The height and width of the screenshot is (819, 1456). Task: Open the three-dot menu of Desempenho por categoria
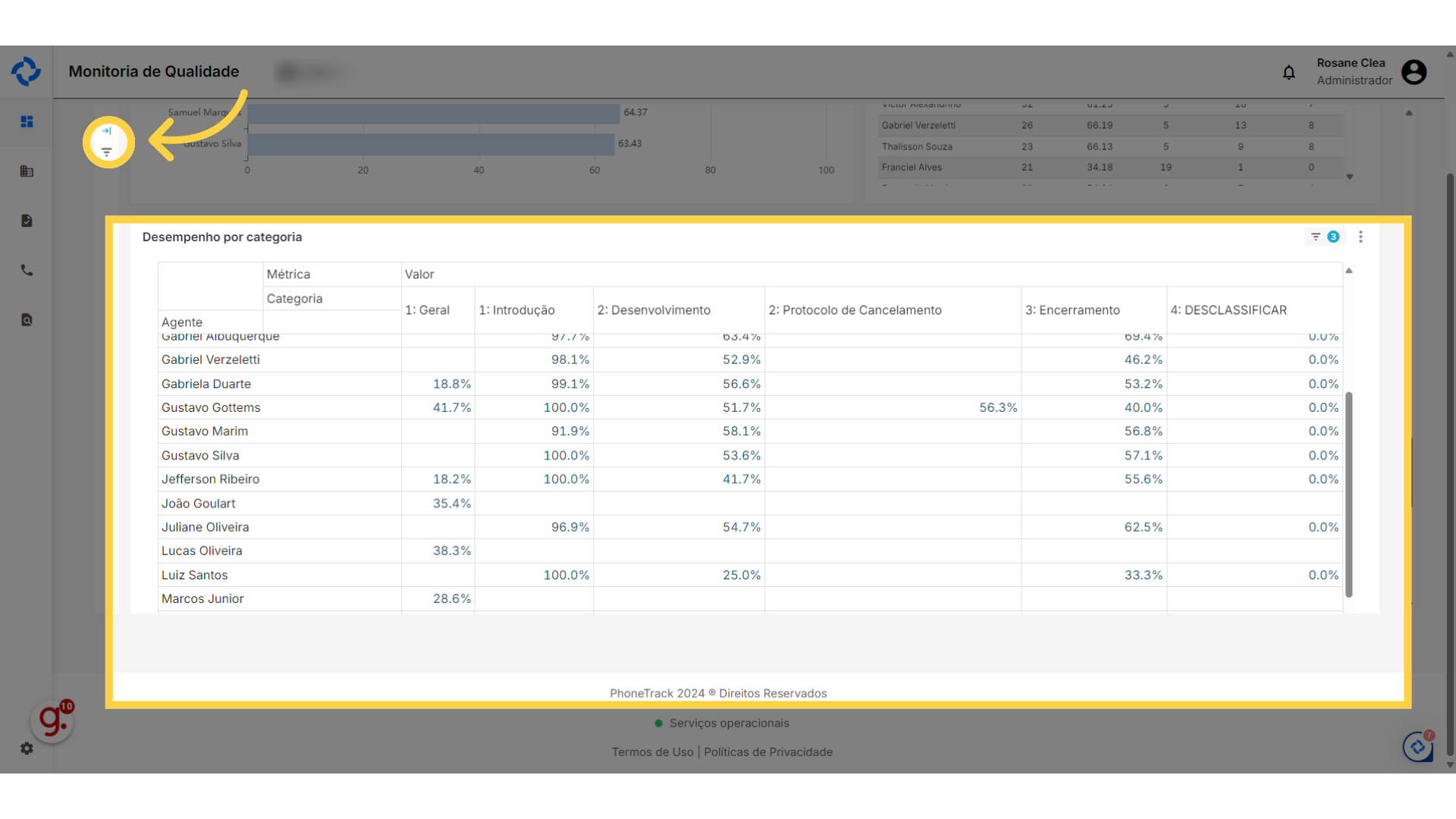(1360, 237)
